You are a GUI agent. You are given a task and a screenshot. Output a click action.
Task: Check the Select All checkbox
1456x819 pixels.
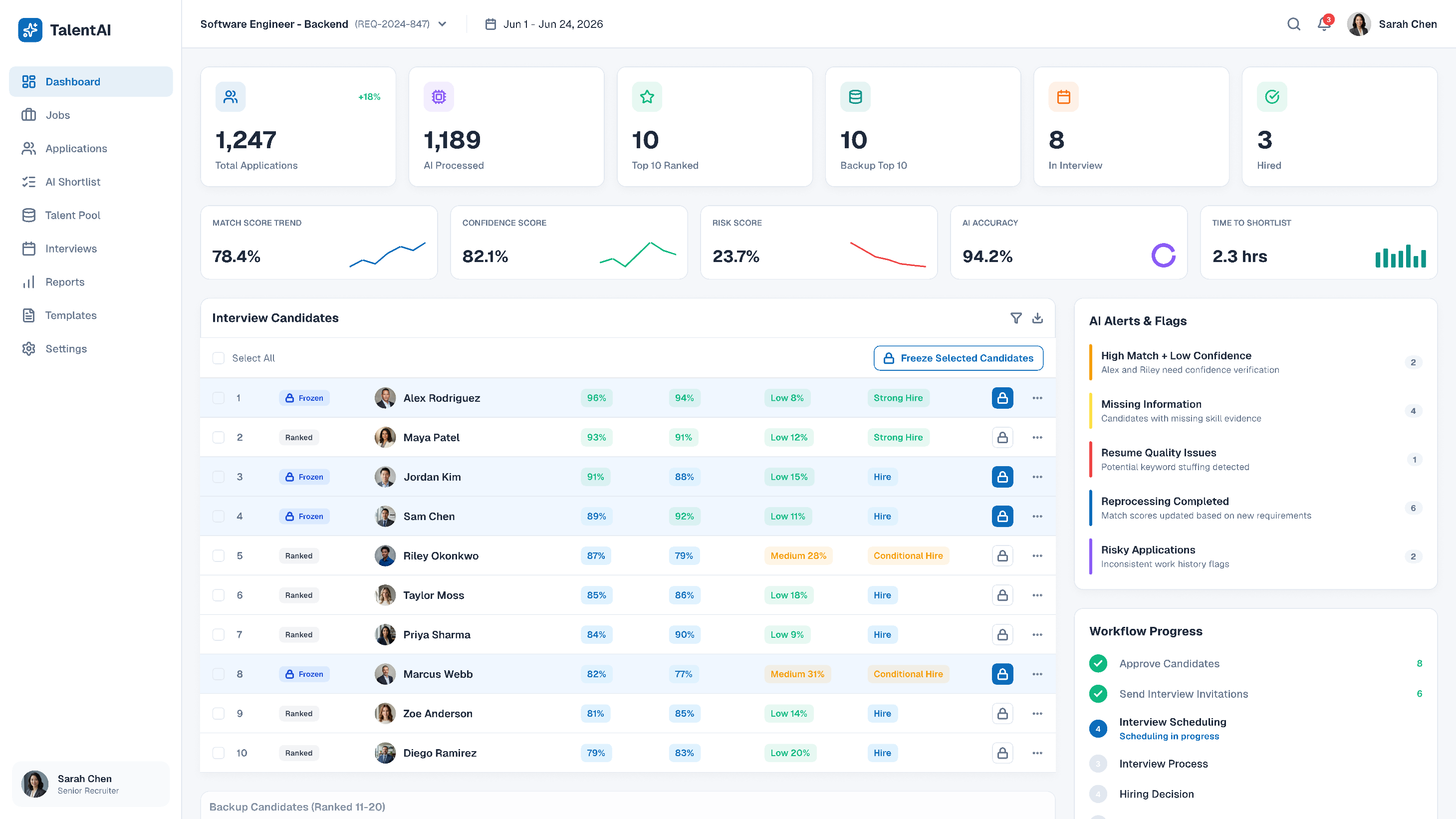click(218, 358)
